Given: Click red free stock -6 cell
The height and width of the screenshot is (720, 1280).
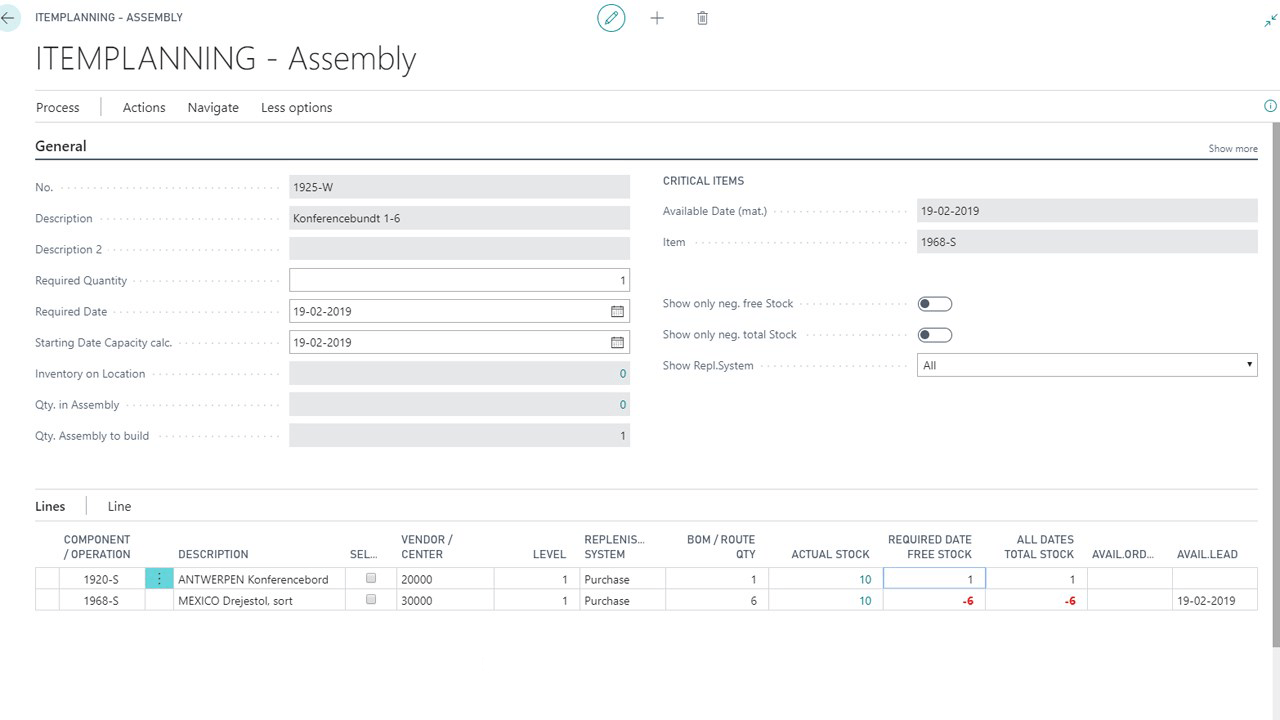Looking at the screenshot, I should click(934, 601).
